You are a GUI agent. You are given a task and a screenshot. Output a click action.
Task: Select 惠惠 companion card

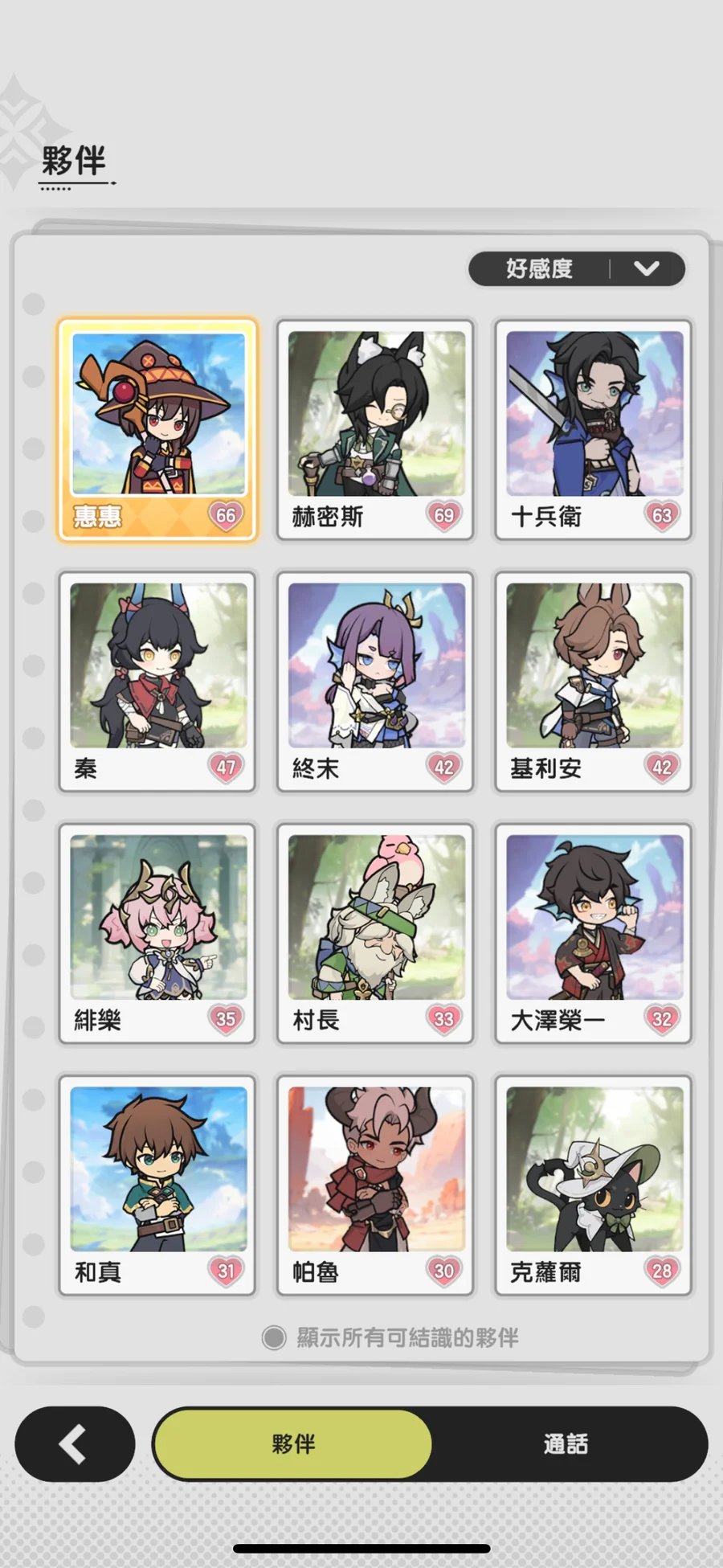pyautogui.click(x=157, y=430)
